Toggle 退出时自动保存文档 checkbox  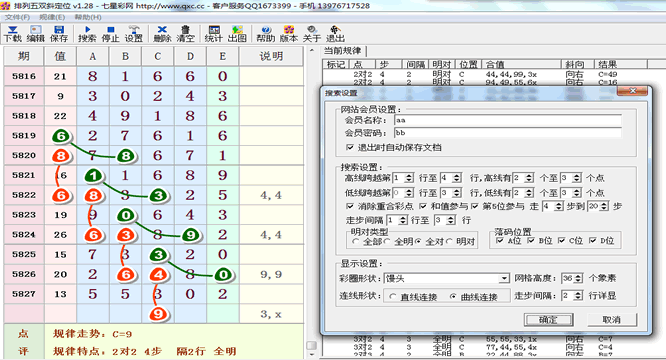tap(350, 147)
